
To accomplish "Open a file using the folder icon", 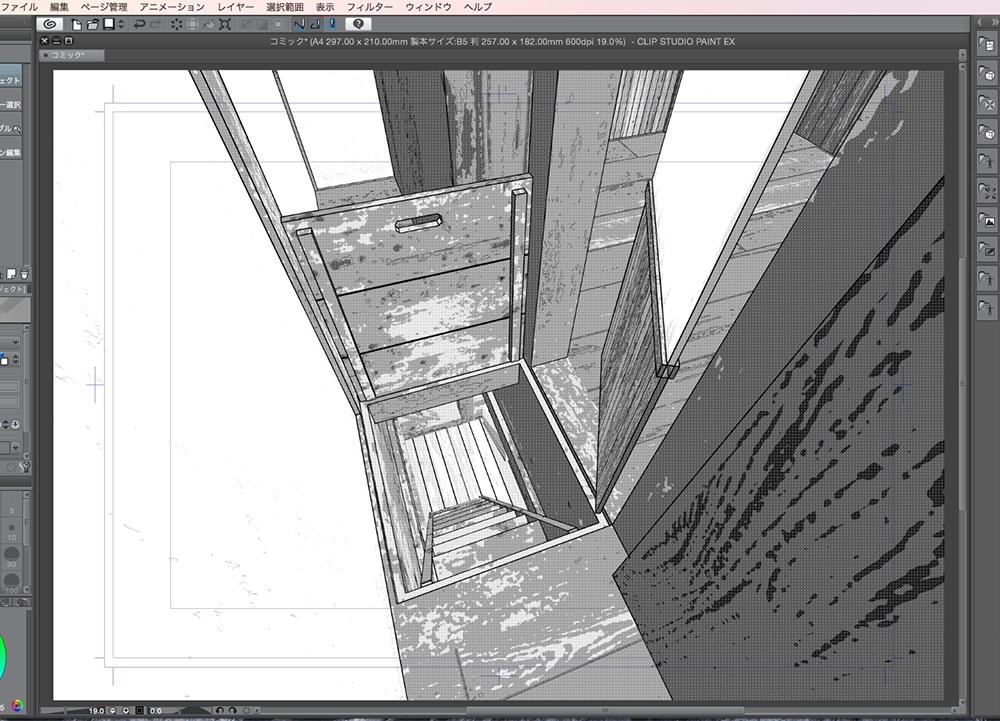I will (92, 25).
